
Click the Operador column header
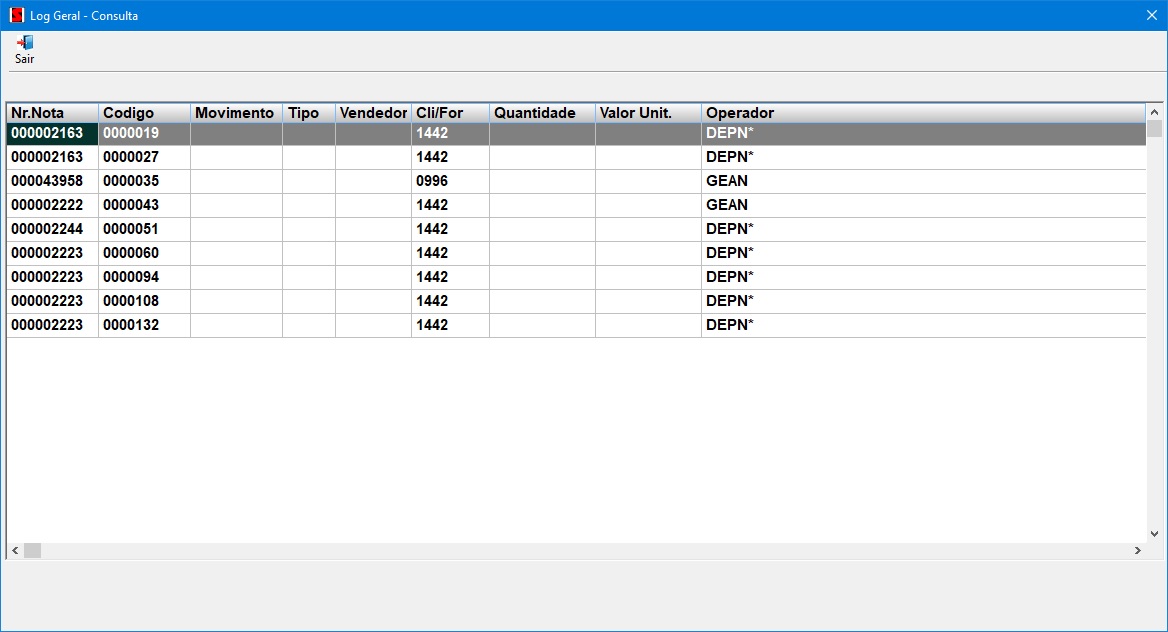click(x=924, y=113)
